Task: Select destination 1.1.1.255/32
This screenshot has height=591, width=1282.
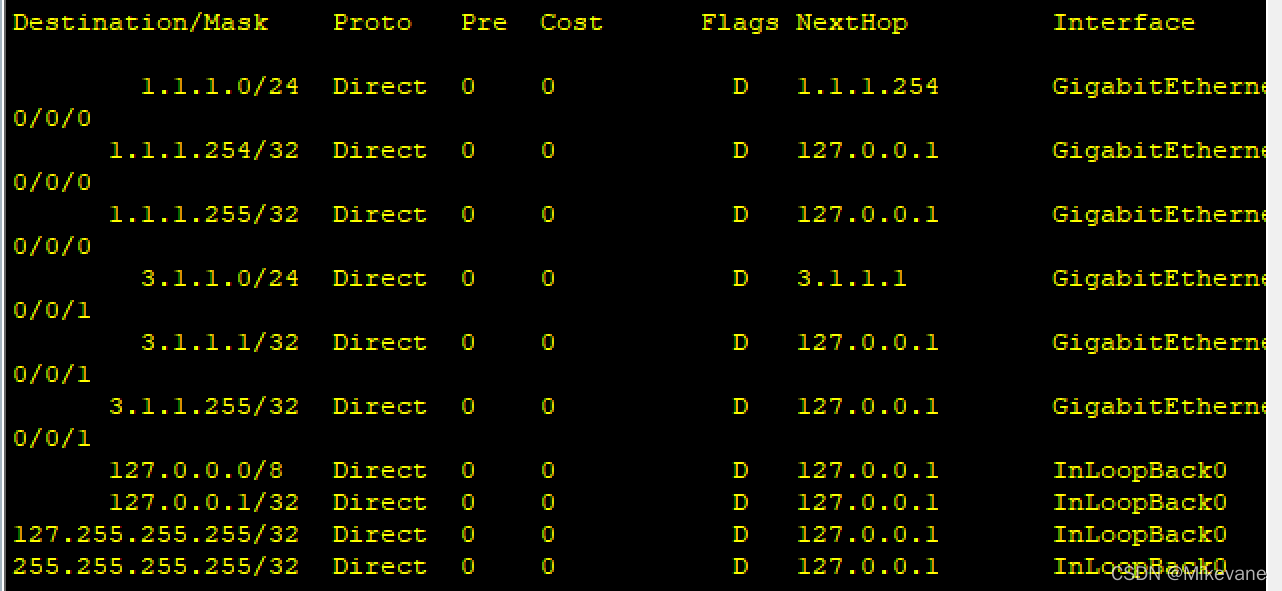Action: tap(204, 215)
